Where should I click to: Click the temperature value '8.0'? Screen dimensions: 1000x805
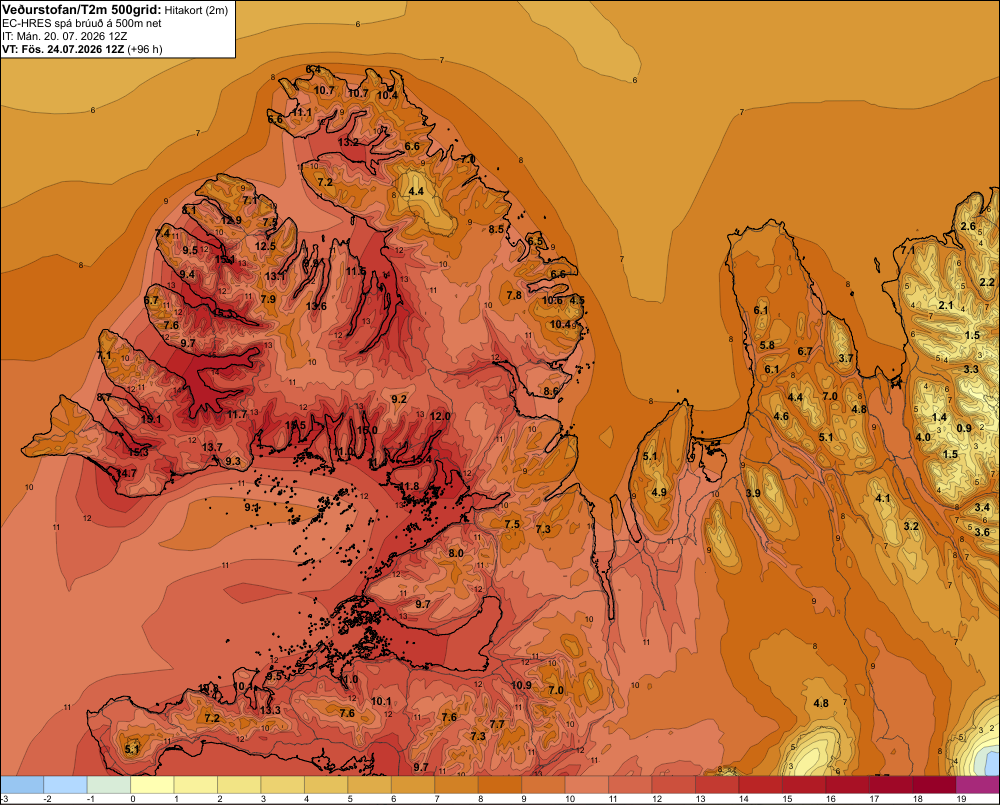(456, 553)
